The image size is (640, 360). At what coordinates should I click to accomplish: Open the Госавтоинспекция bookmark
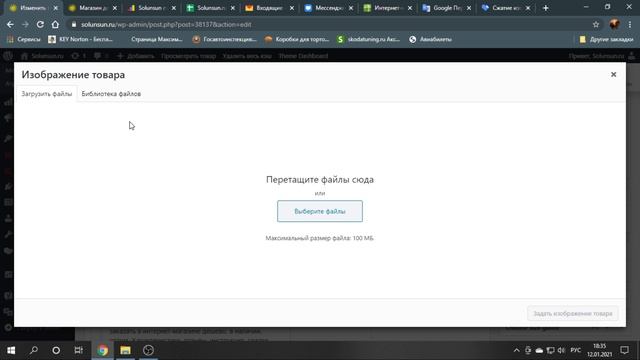coord(224,39)
